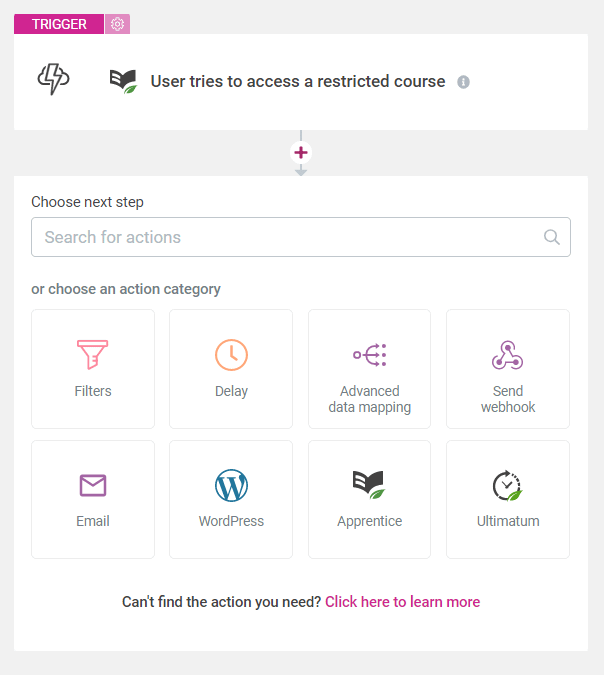Choose the WordPress action category

click(x=231, y=499)
